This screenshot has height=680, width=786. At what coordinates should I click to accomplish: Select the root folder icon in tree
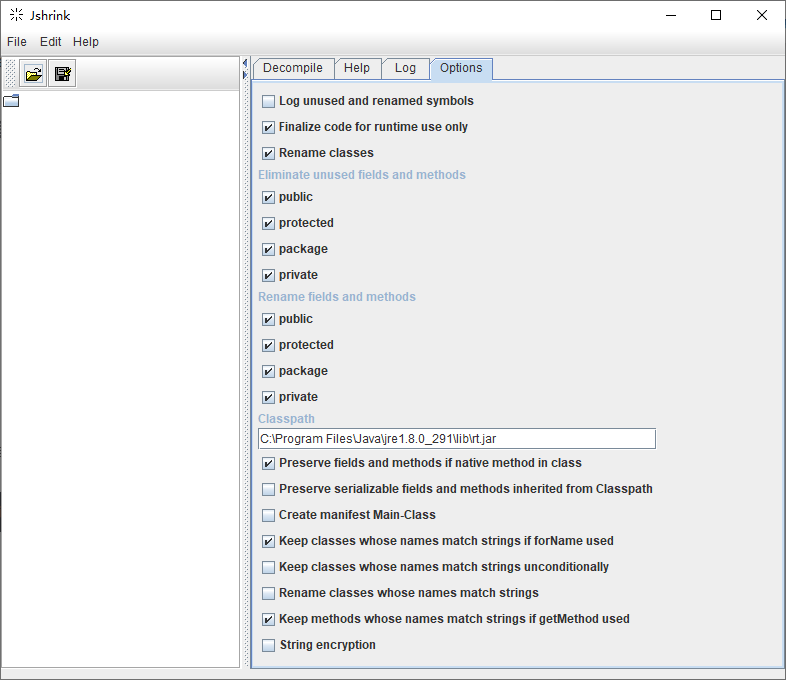click(x=11, y=101)
